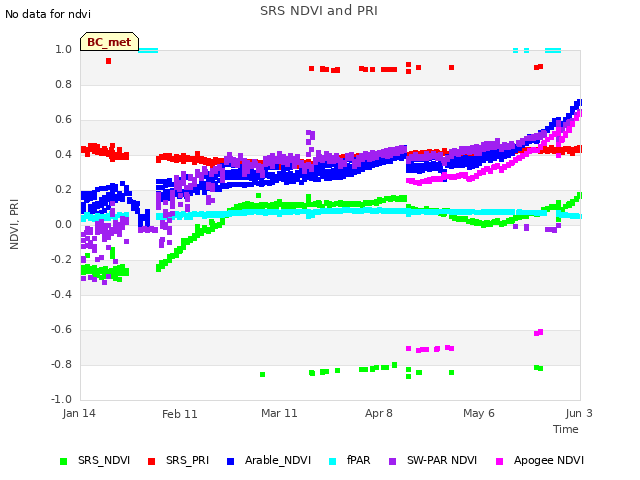Click the BC_met annotation label
The height and width of the screenshot is (480, 640).
pyautogui.click(x=109, y=42)
